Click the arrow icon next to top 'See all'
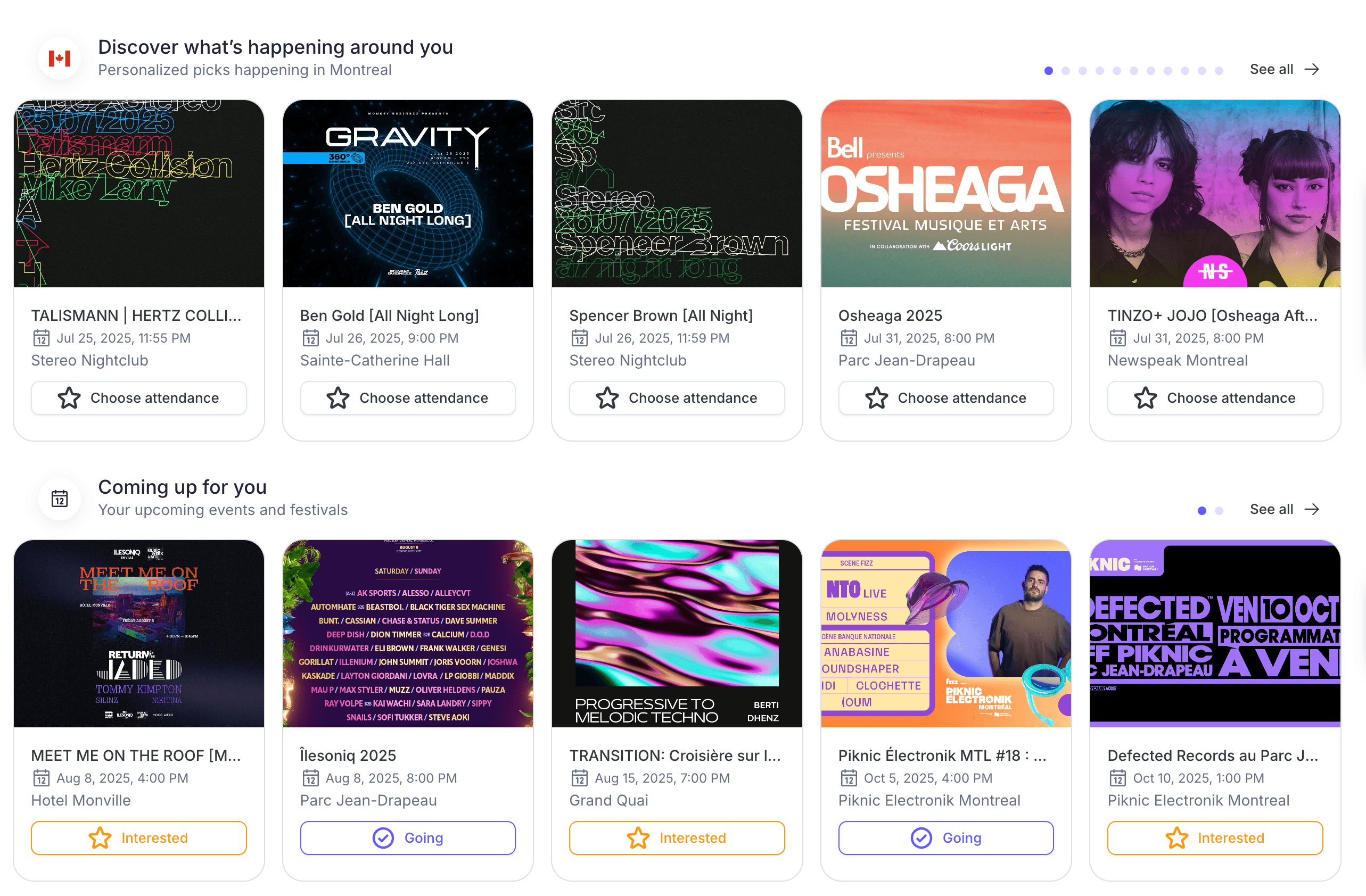 point(1313,69)
